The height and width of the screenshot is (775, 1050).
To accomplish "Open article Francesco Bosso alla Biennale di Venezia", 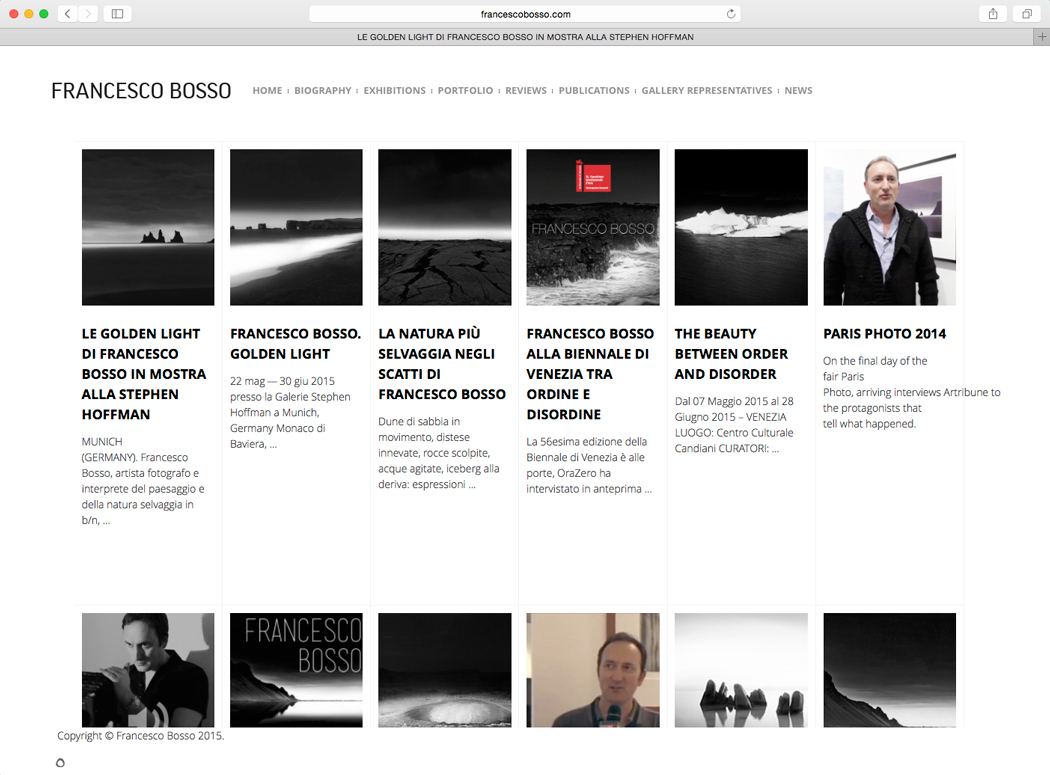I will pyautogui.click(x=590, y=374).
